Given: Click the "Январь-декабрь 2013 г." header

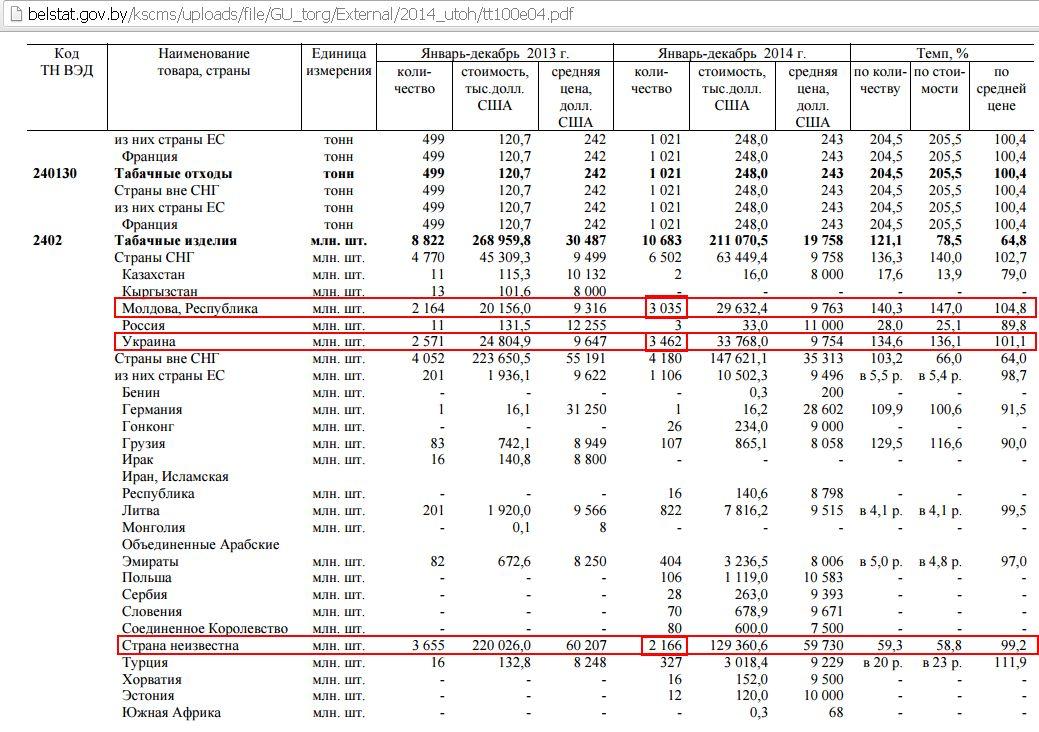Looking at the screenshot, I should [x=493, y=53].
